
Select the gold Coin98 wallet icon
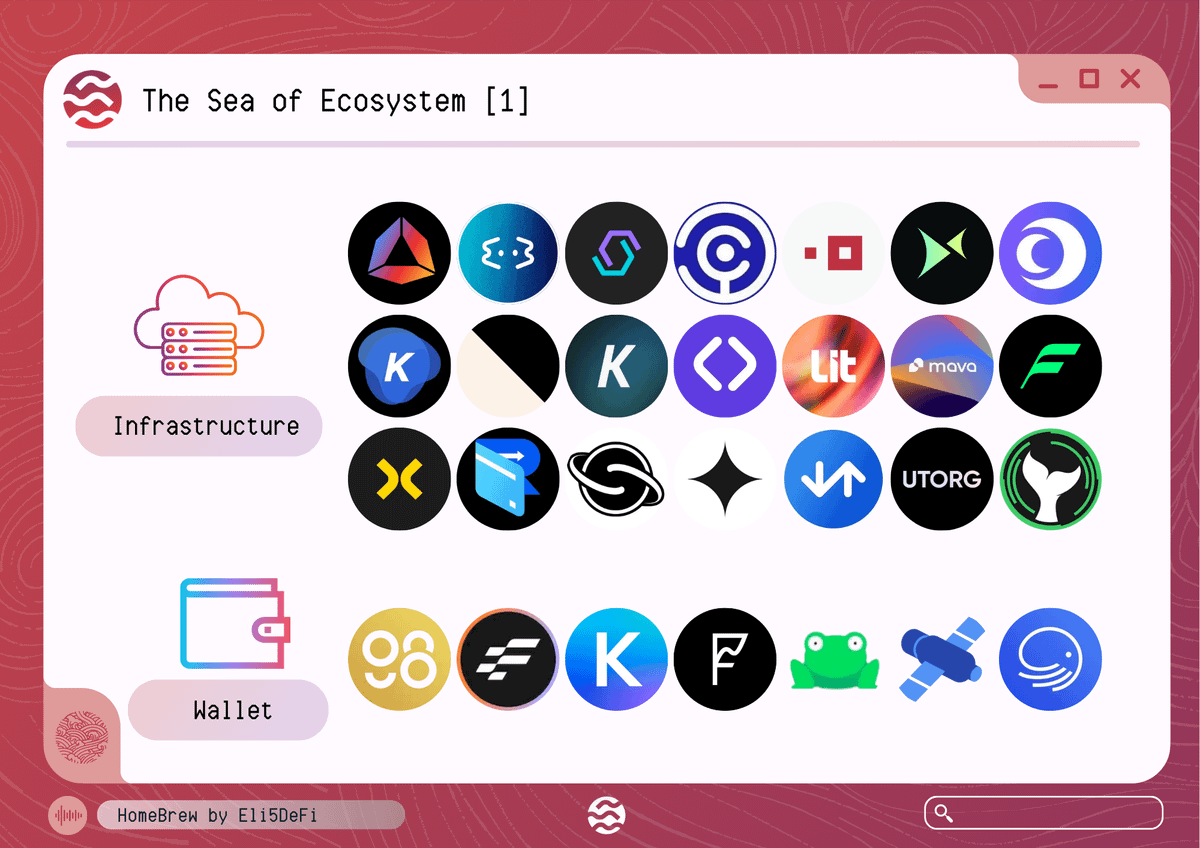click(399, 659)
